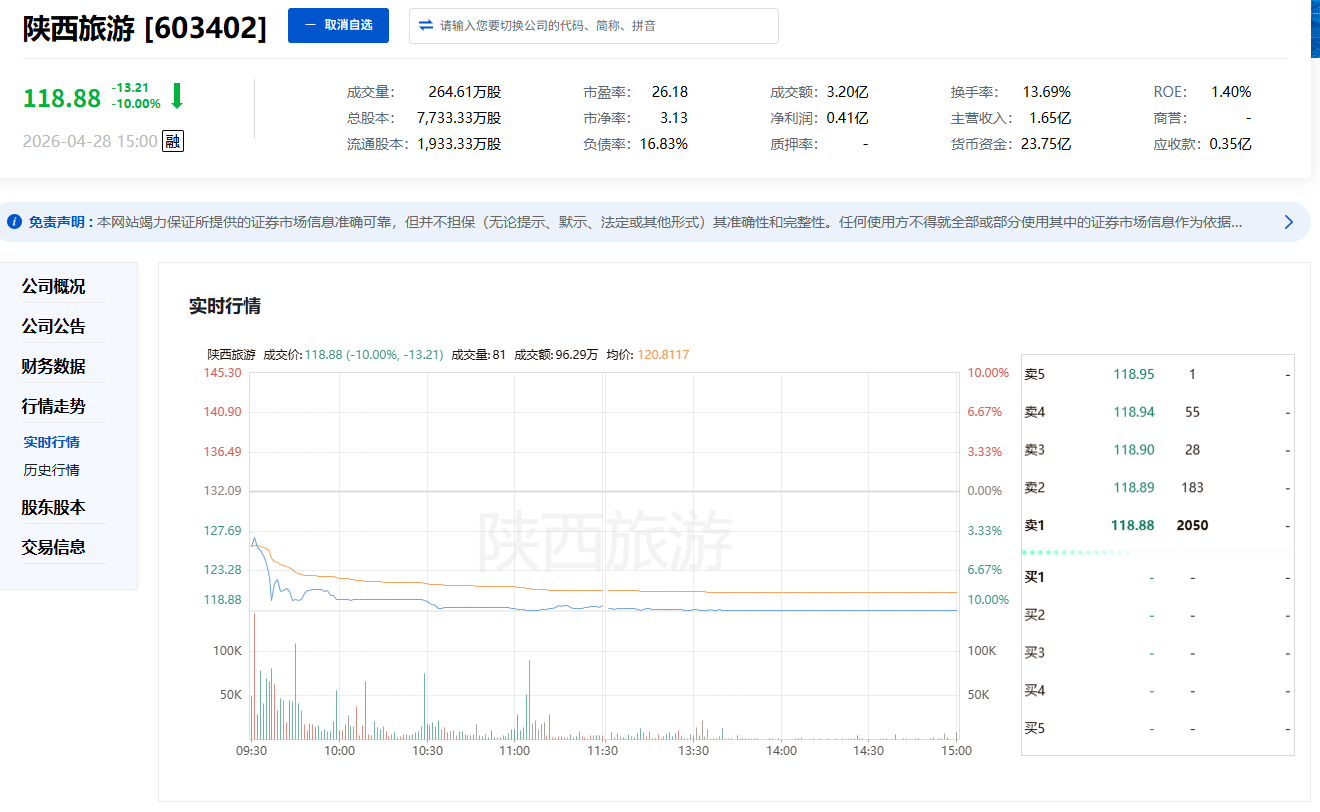Screen dimensions: 1320x812
Task: Click the 净利润 value 0.41亿
Action: 847,118
